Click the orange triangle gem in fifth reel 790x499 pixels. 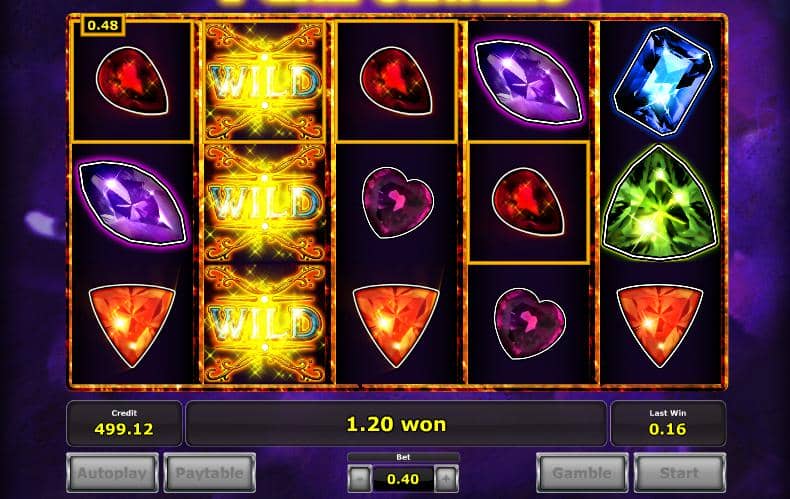[660, 325]
